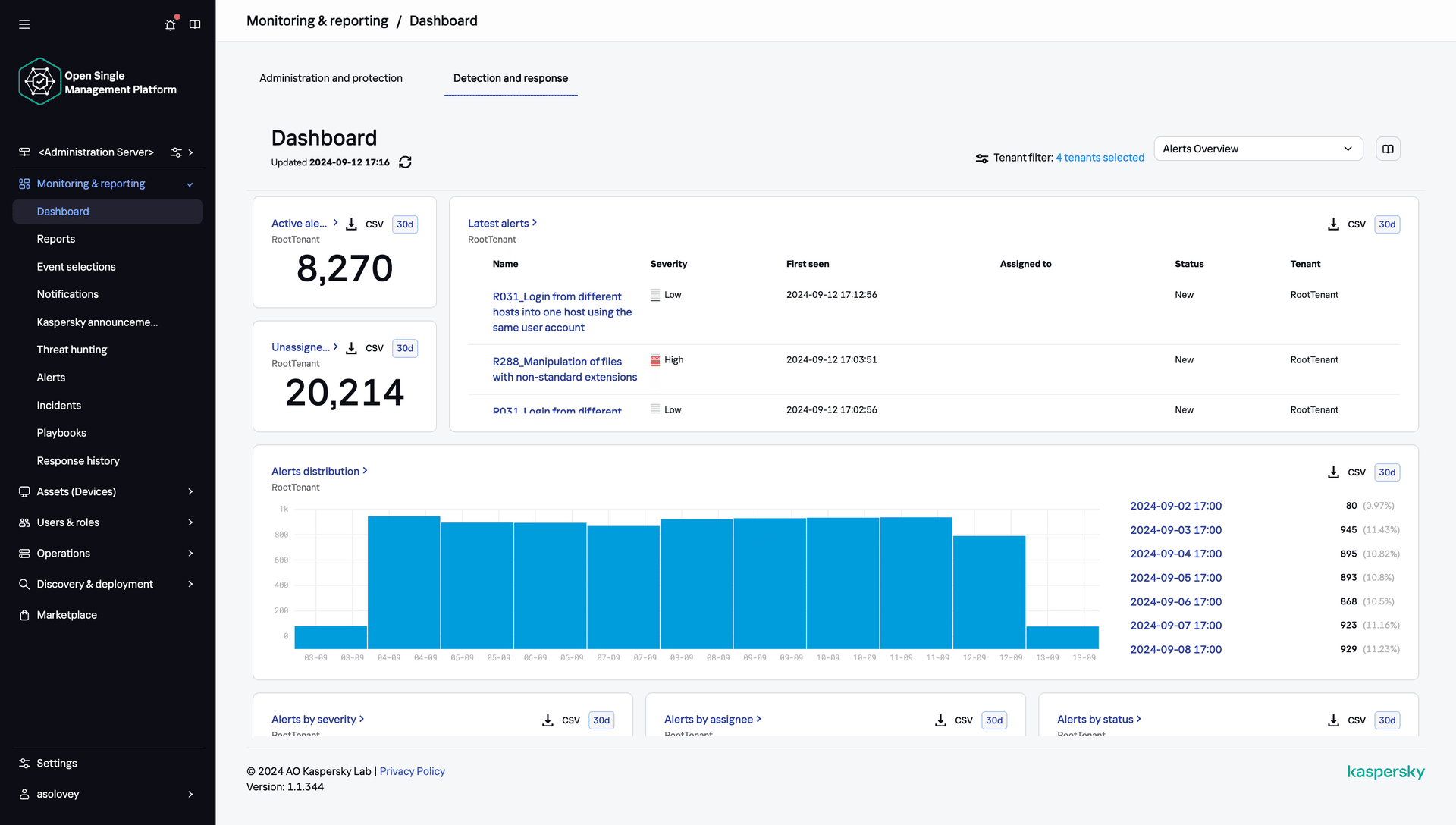
Task: Select the Detection and response tab
Action: 510,78
